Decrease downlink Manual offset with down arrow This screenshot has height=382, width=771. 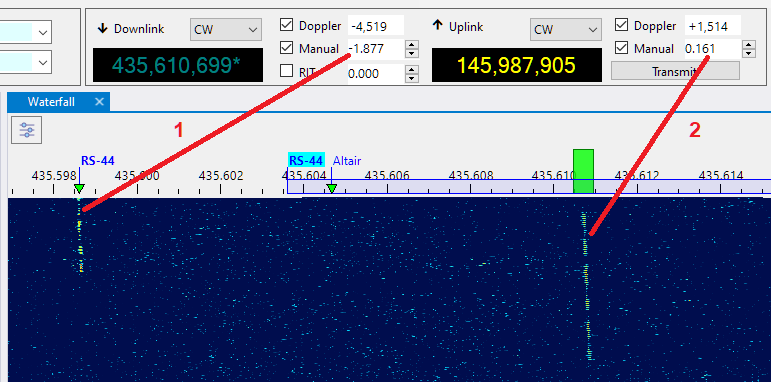[x=412, y=54]
